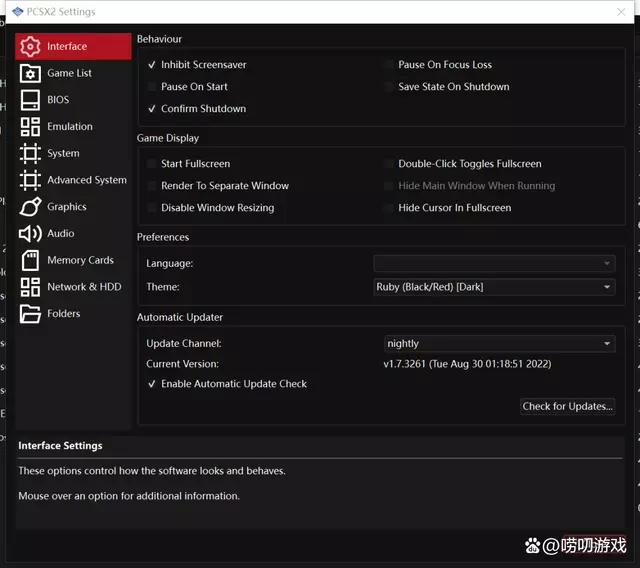Check Hide Cursor In Fullscreen
The height and width of the screenshot is (568, 640).
[x=389, y=208]
